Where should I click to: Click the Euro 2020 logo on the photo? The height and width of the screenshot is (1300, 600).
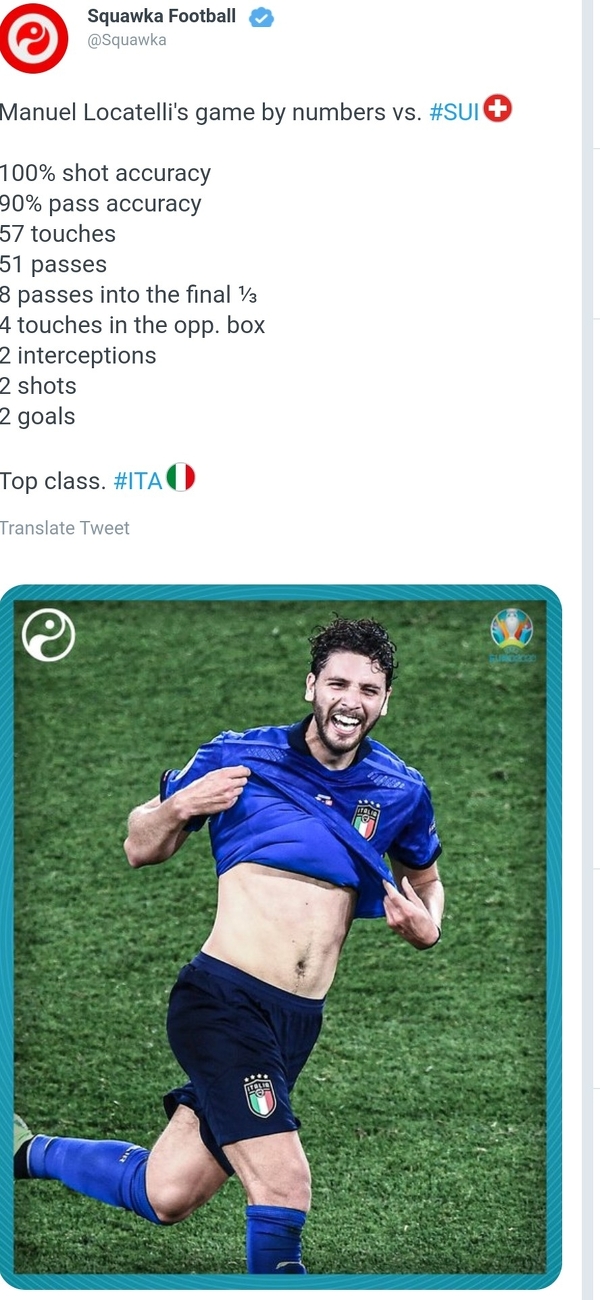(x=511, y=636)
